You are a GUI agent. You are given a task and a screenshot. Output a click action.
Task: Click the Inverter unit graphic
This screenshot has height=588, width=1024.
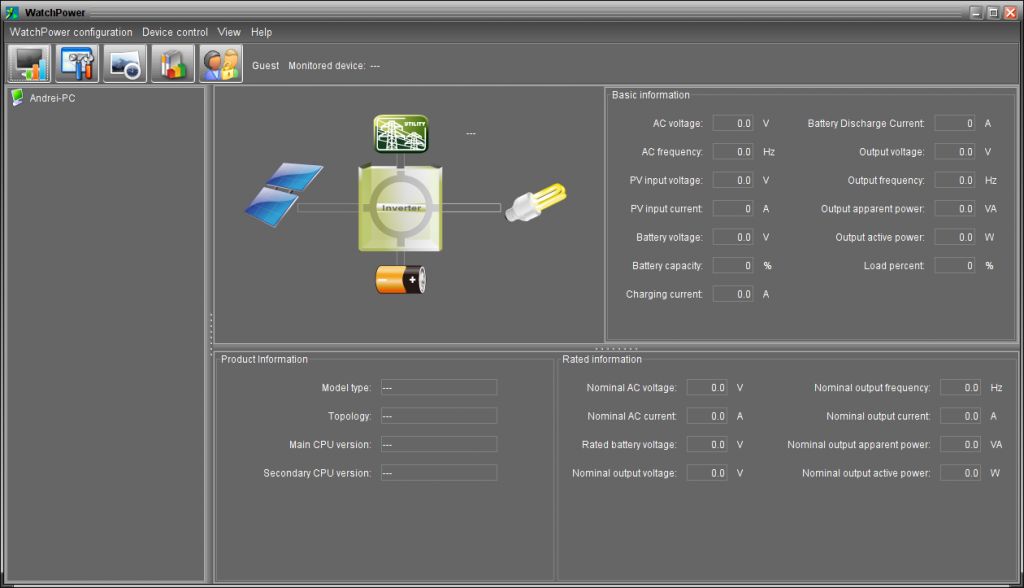click(400, 208)
